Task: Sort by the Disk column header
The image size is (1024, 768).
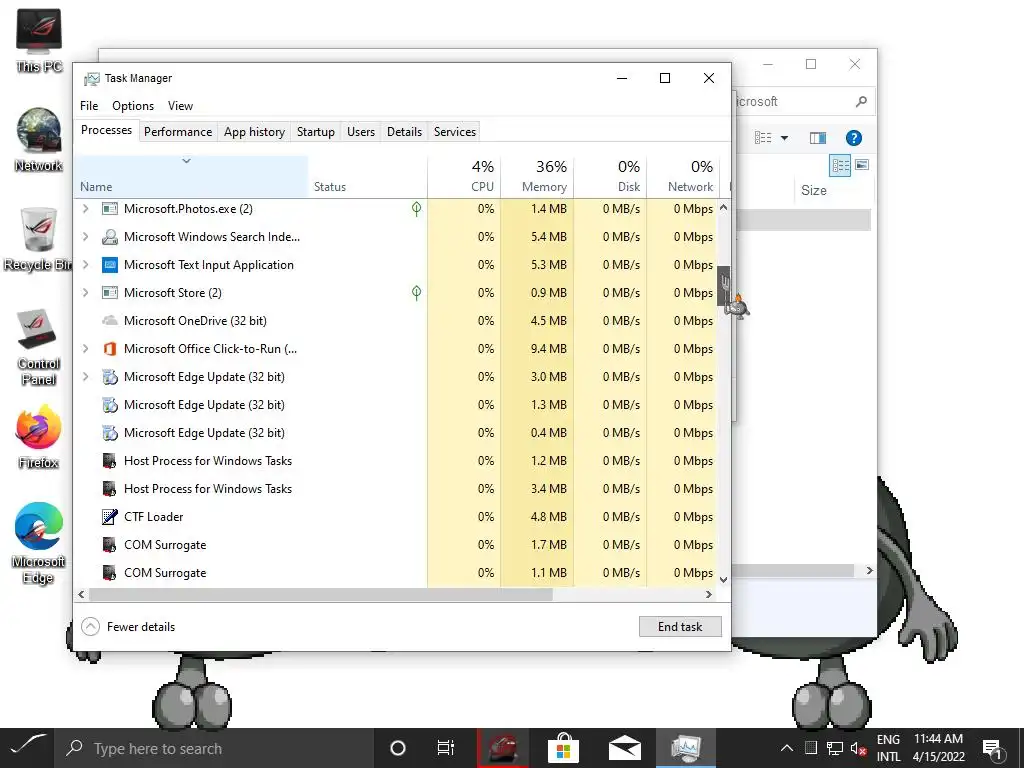Action: (610, 176)
